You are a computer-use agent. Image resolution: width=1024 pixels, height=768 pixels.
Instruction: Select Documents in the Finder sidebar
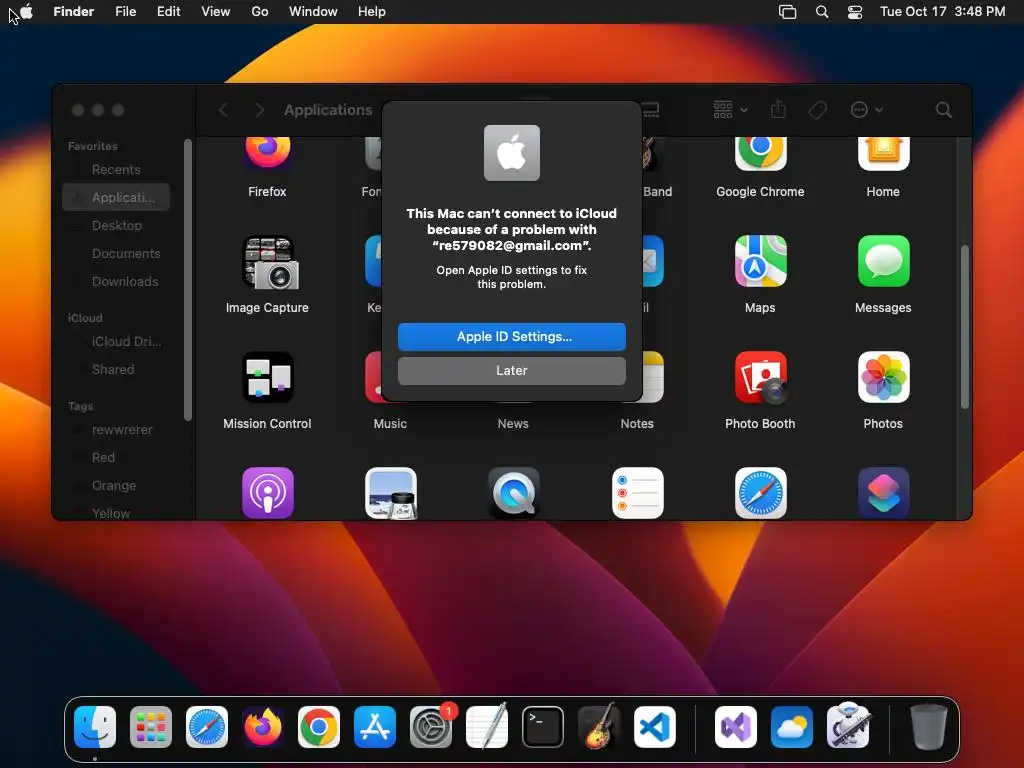pyautogui.click(x=116, y=253)
